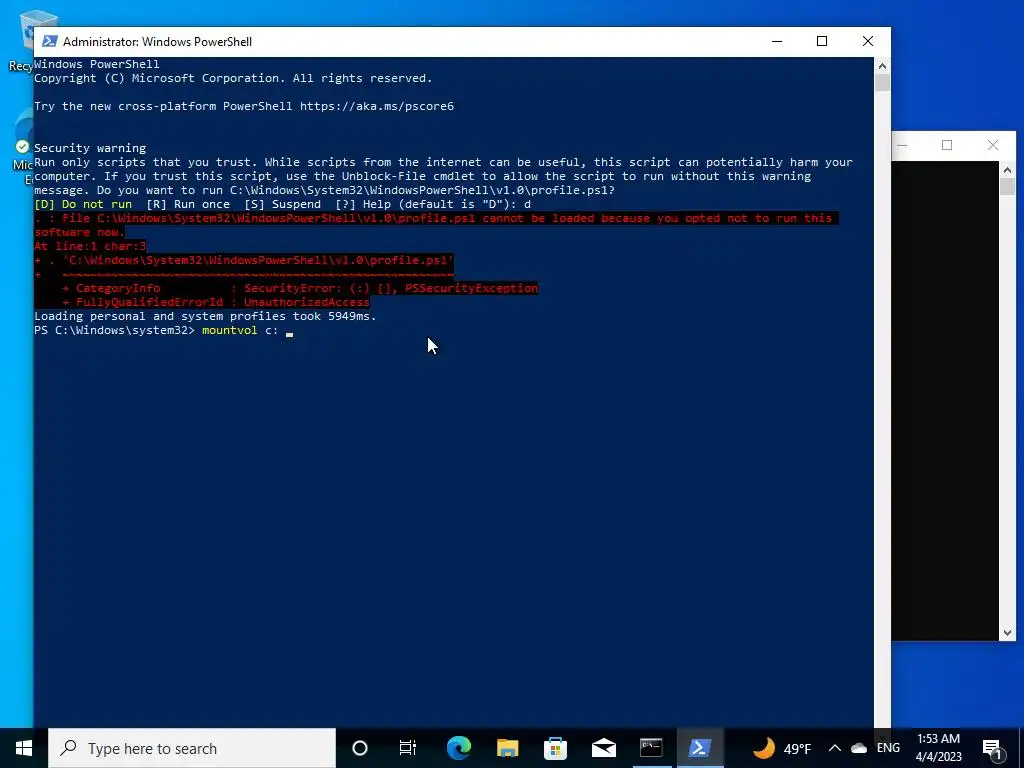1024x768 pixels.
Task: Click PowerShell title bar icon
Action: pos(49,41)
